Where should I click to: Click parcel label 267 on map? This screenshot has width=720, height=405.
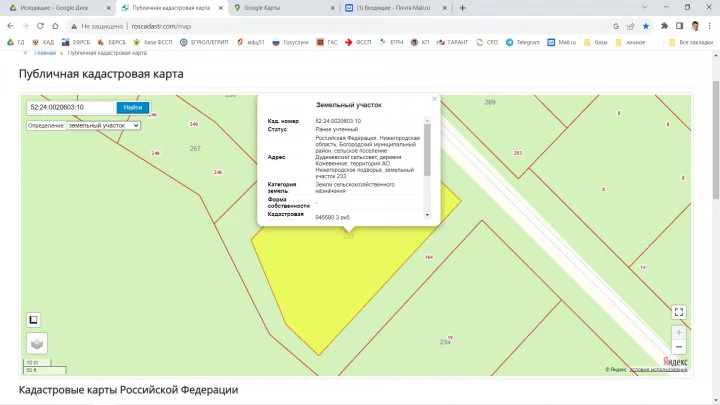(x=195, y=148)
